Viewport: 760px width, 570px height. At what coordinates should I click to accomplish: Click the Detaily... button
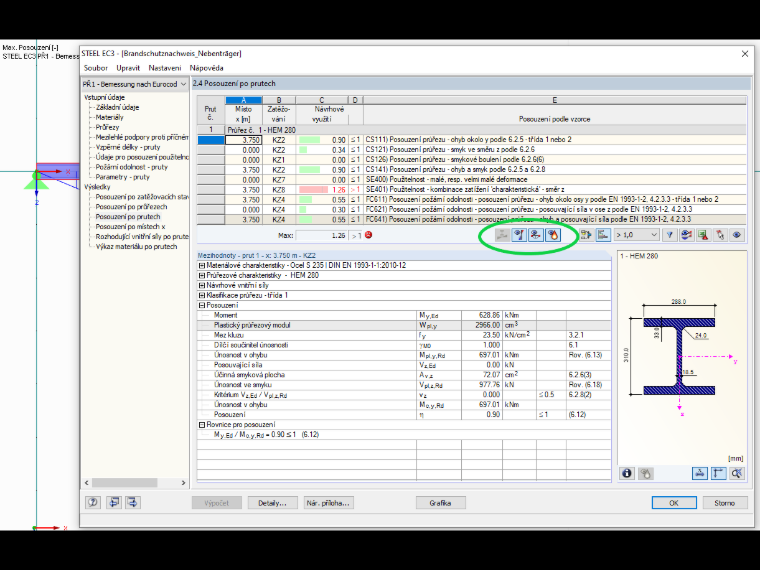[272, 503]
